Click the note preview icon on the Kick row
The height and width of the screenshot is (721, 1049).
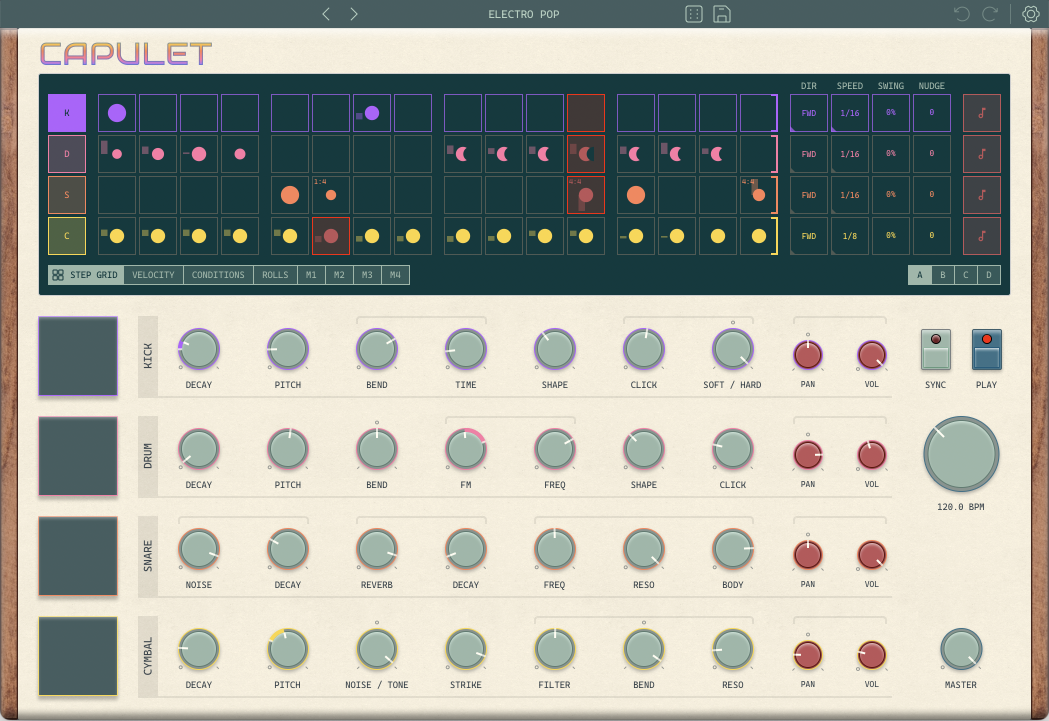tap(981, 112)
